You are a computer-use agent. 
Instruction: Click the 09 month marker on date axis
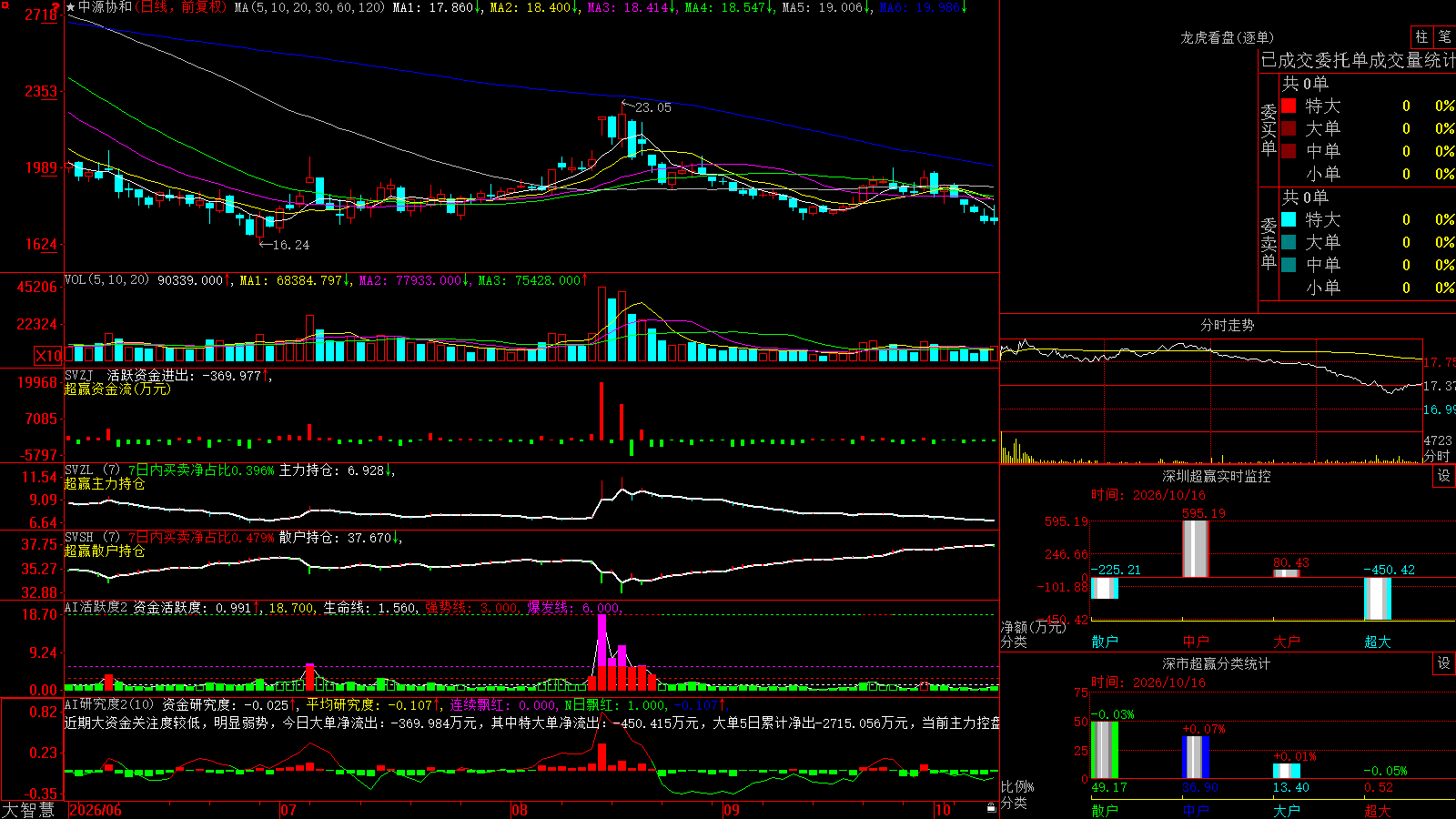[x=732, y=810]
